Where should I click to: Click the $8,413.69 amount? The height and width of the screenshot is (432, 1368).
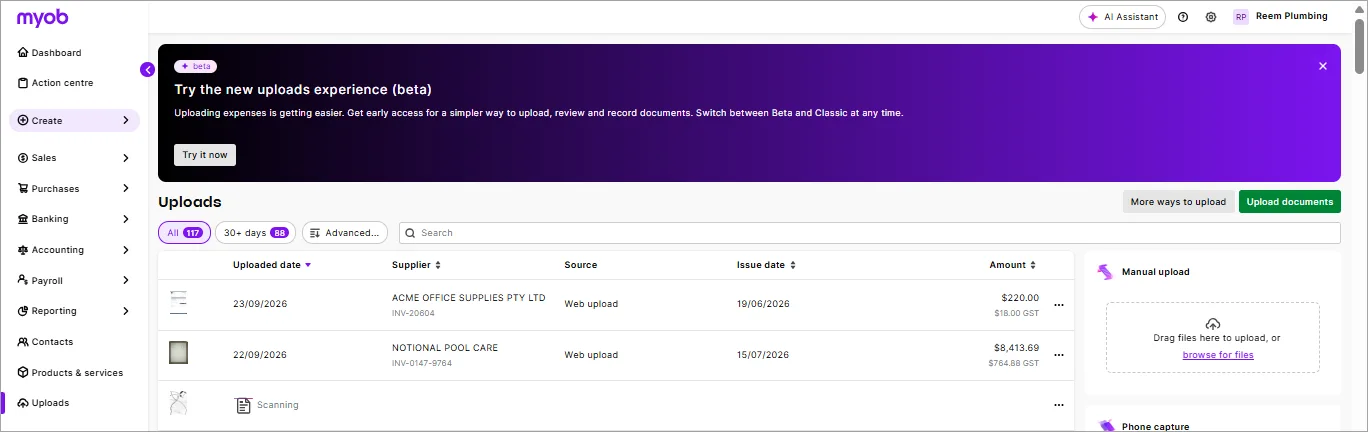pyautogui.click(x=1016, y=348)
